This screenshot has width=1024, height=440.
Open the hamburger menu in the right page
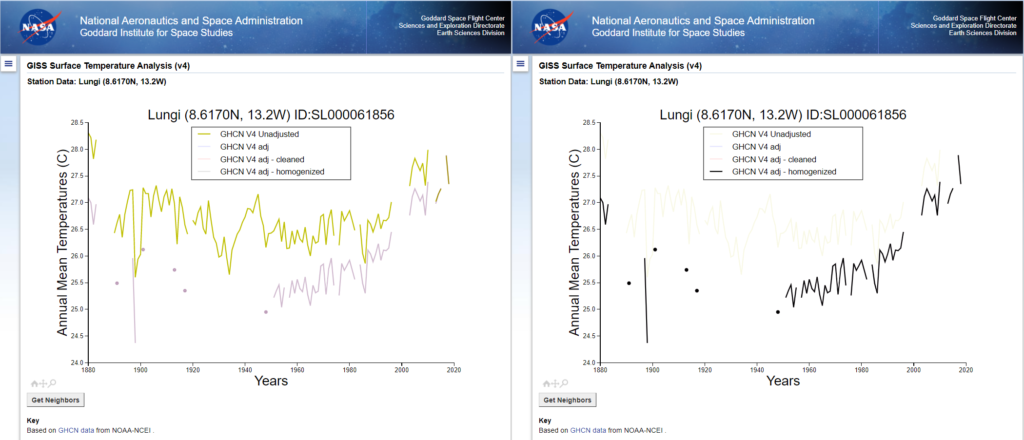[520, 64]
